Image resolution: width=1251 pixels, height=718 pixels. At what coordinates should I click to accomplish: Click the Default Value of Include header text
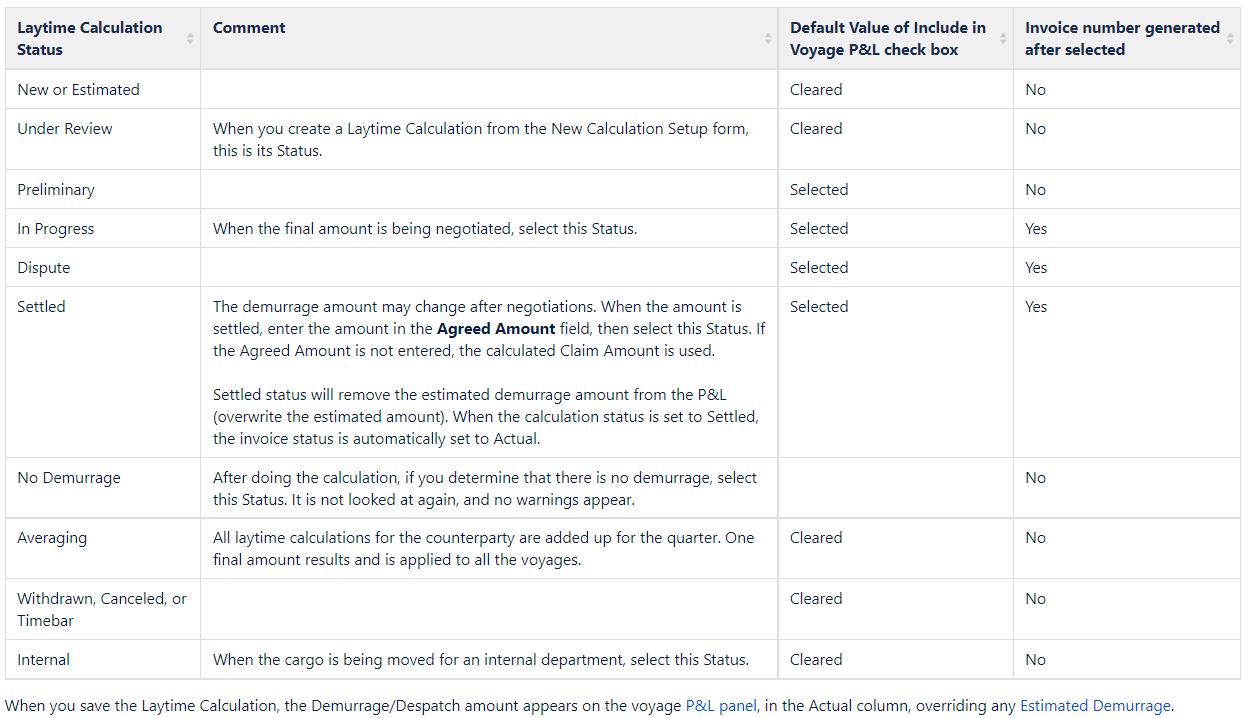point(887,38)
